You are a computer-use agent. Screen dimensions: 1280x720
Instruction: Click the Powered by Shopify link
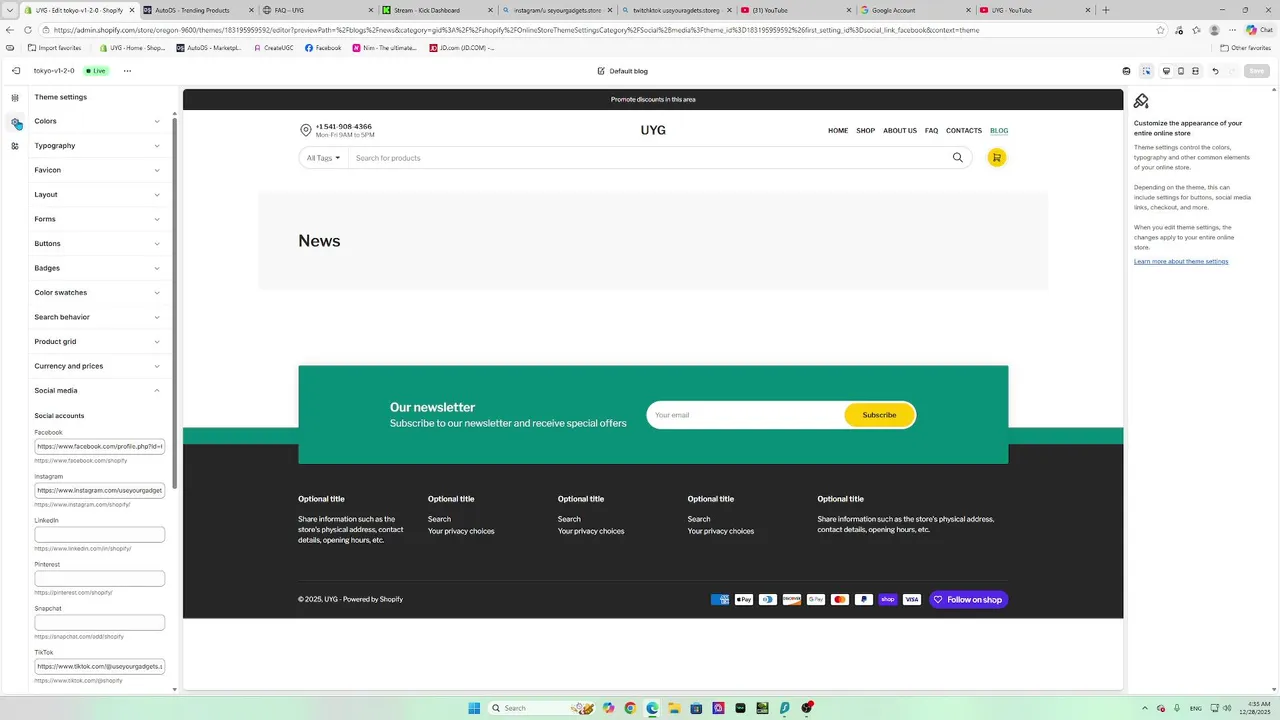373,600
